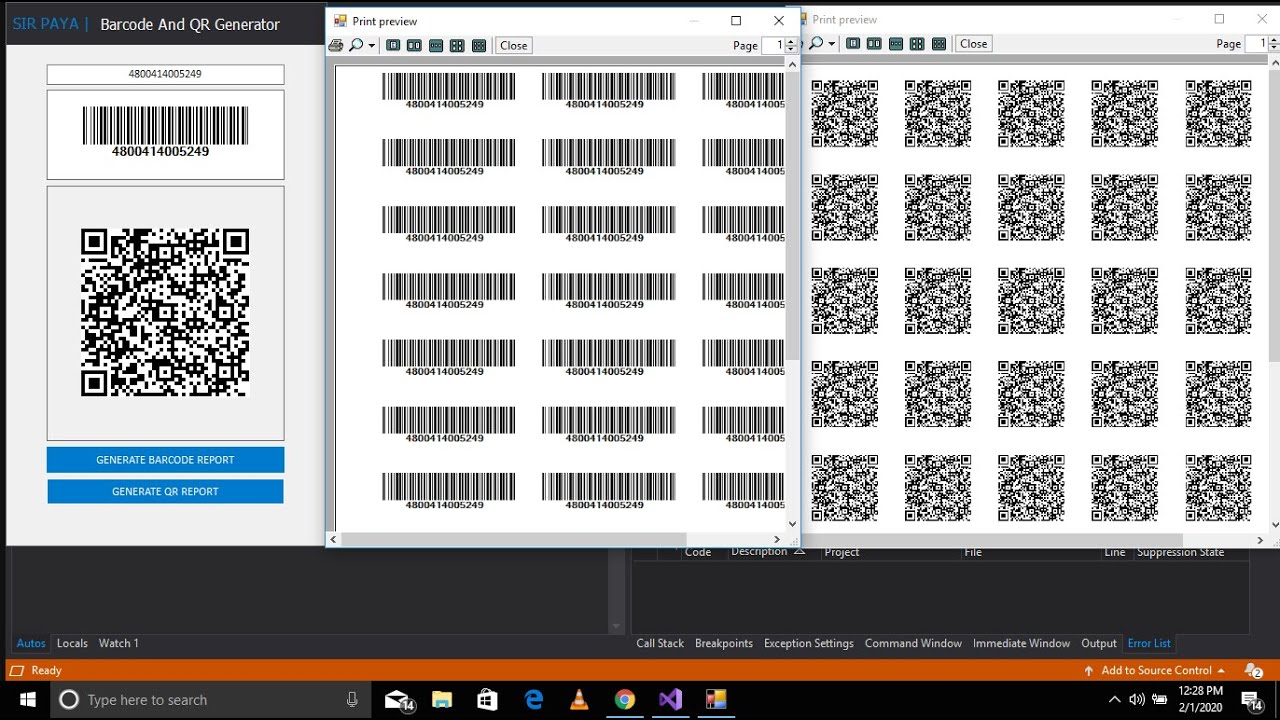This screenshot has width=1280, height=720.
Task: Show one page layout in QR preview
Action: [853, 43]
